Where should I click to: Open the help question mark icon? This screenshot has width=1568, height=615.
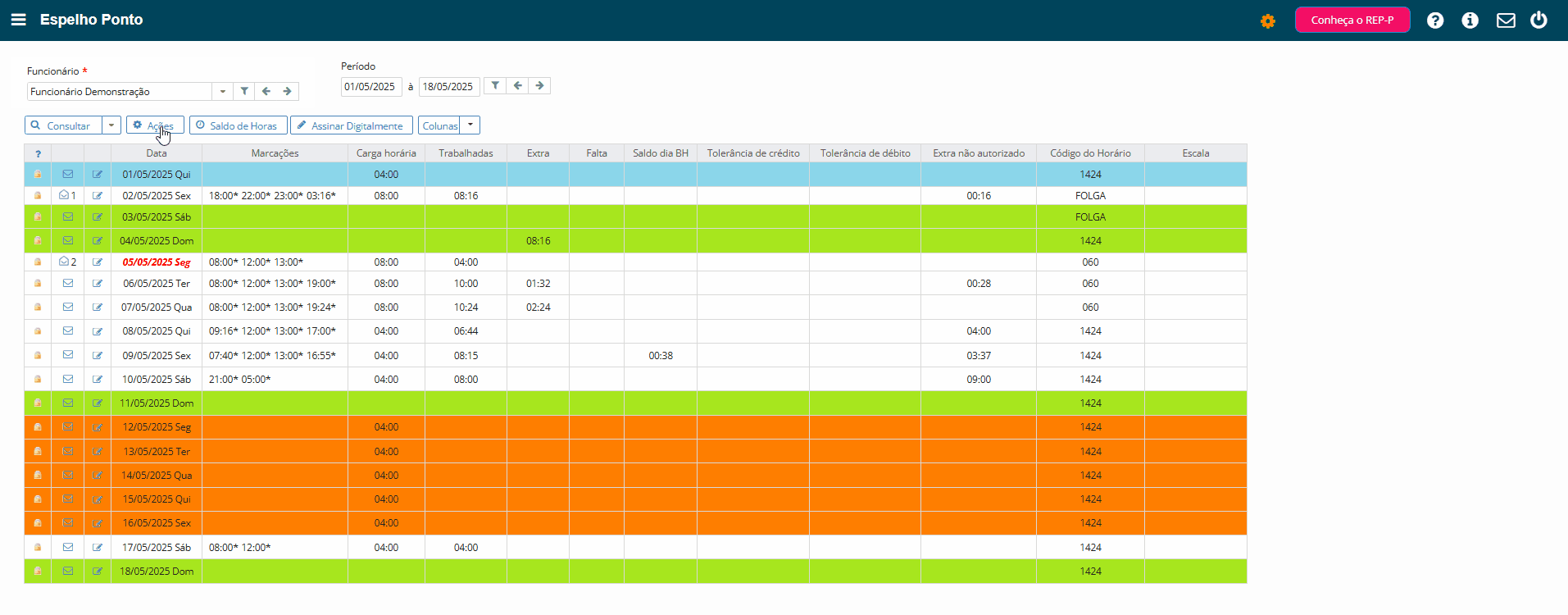pos(1435,20)
